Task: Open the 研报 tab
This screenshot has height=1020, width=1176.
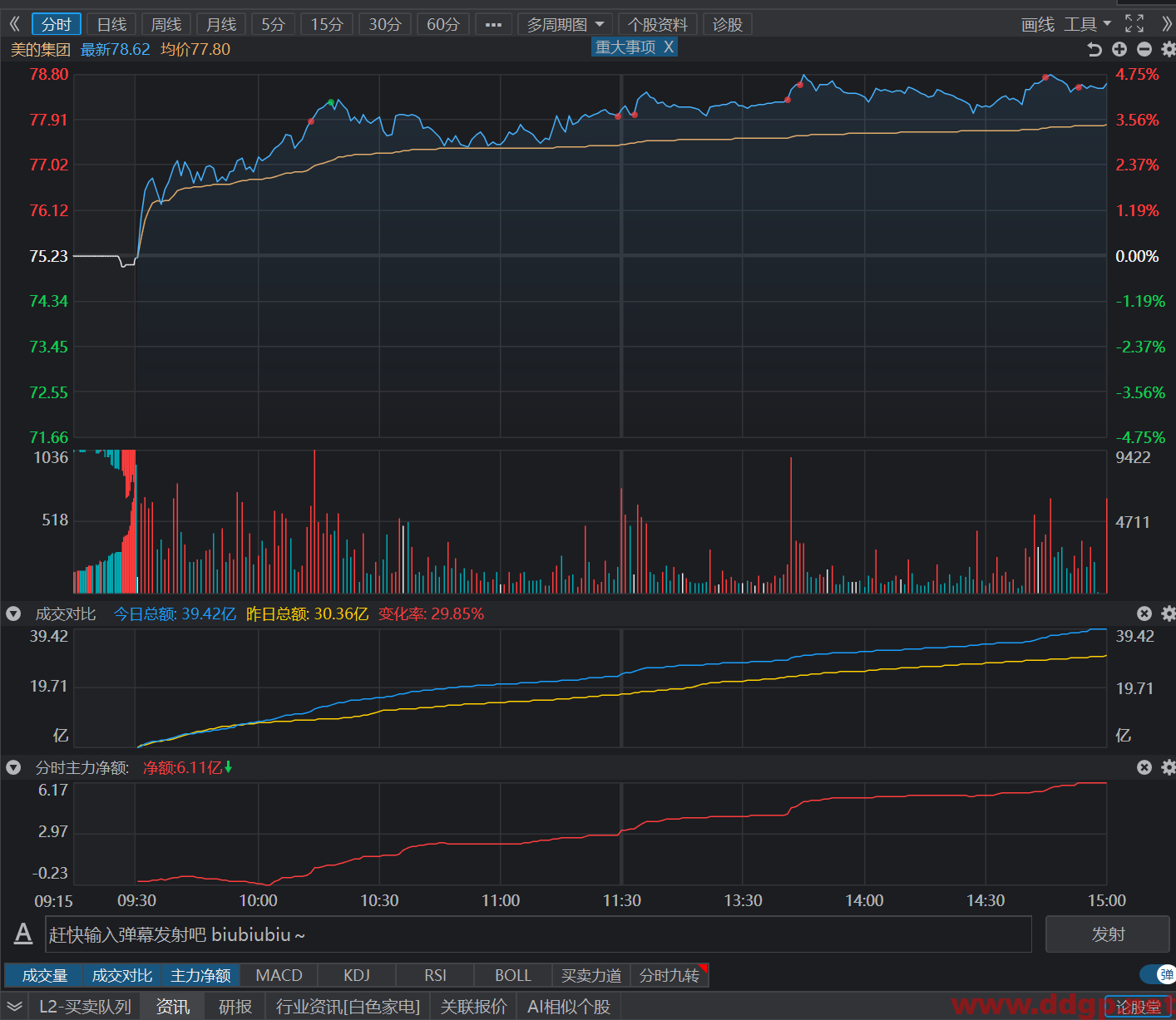Action: [x=235, y=1007]
